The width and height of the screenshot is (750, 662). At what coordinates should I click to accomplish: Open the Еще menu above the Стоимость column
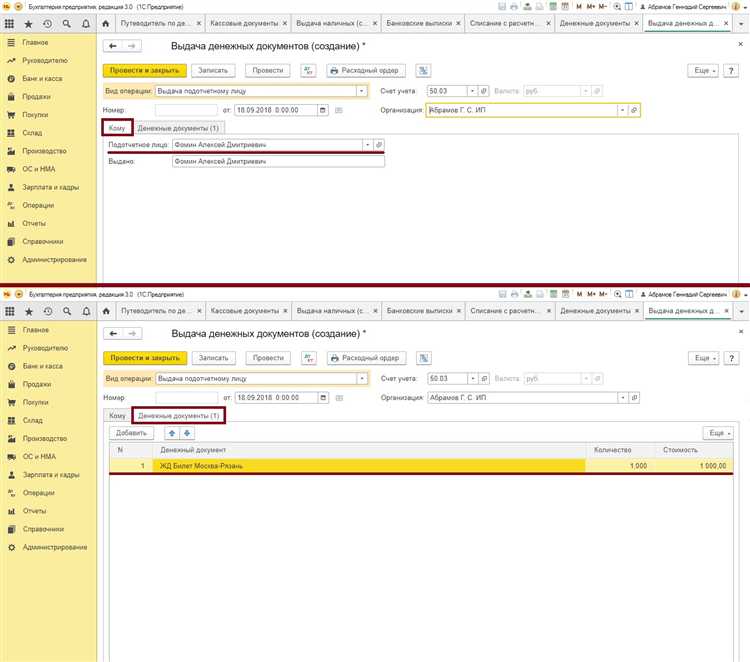point(717,433)
